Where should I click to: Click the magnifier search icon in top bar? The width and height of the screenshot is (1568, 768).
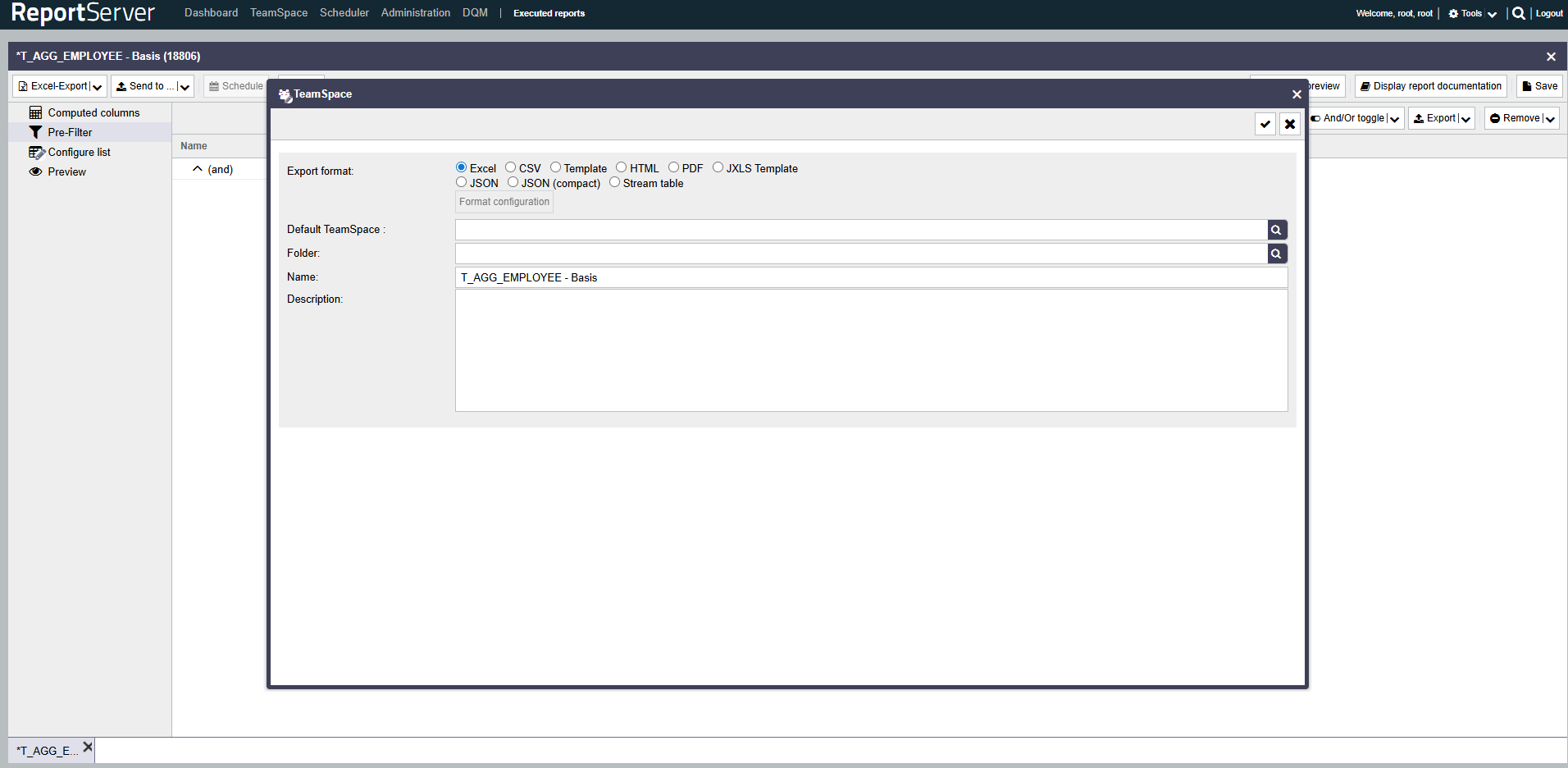point(1518,13)
